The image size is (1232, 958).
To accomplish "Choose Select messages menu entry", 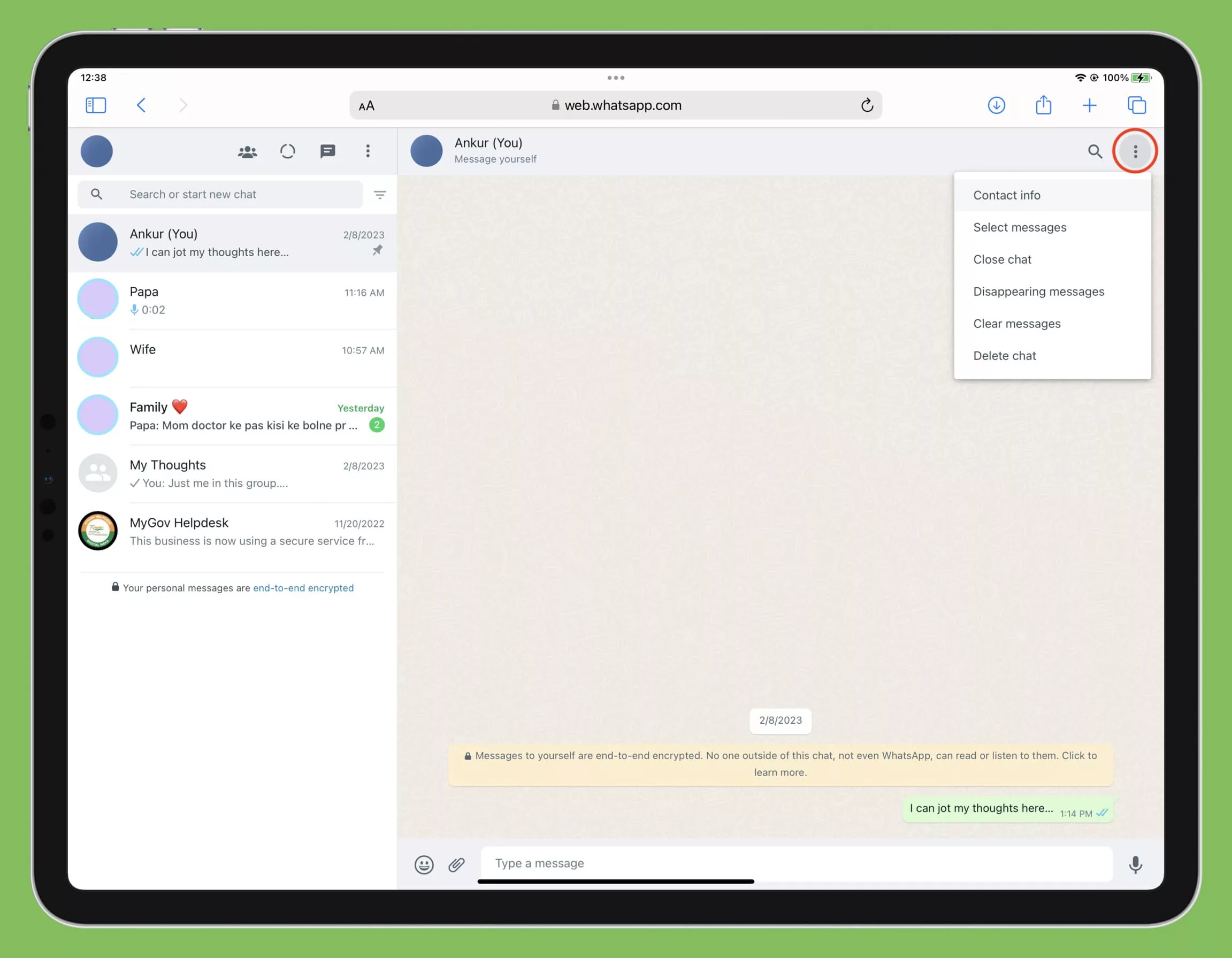I will click(1053, 227).
